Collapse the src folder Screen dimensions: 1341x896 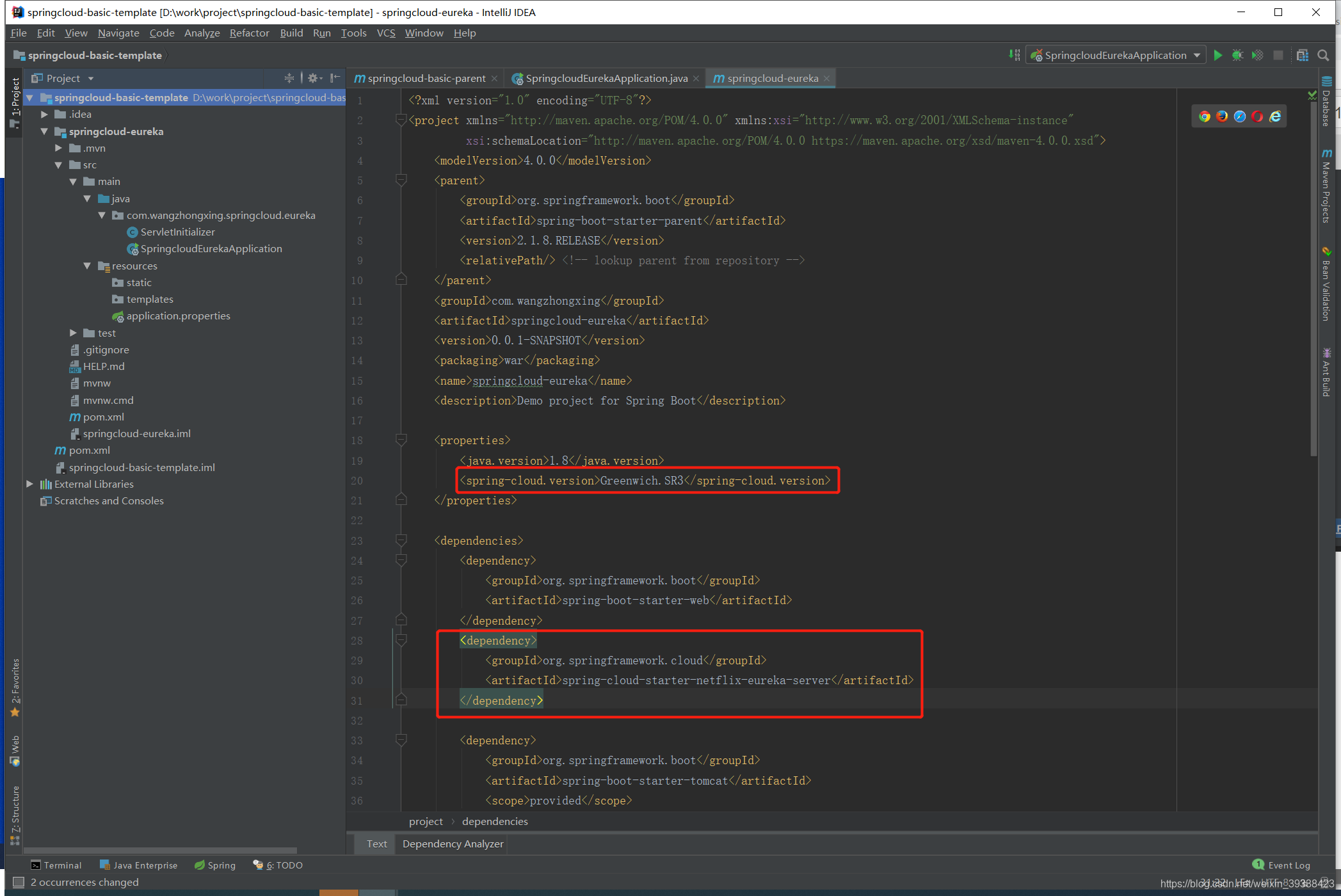coord(58,165)
